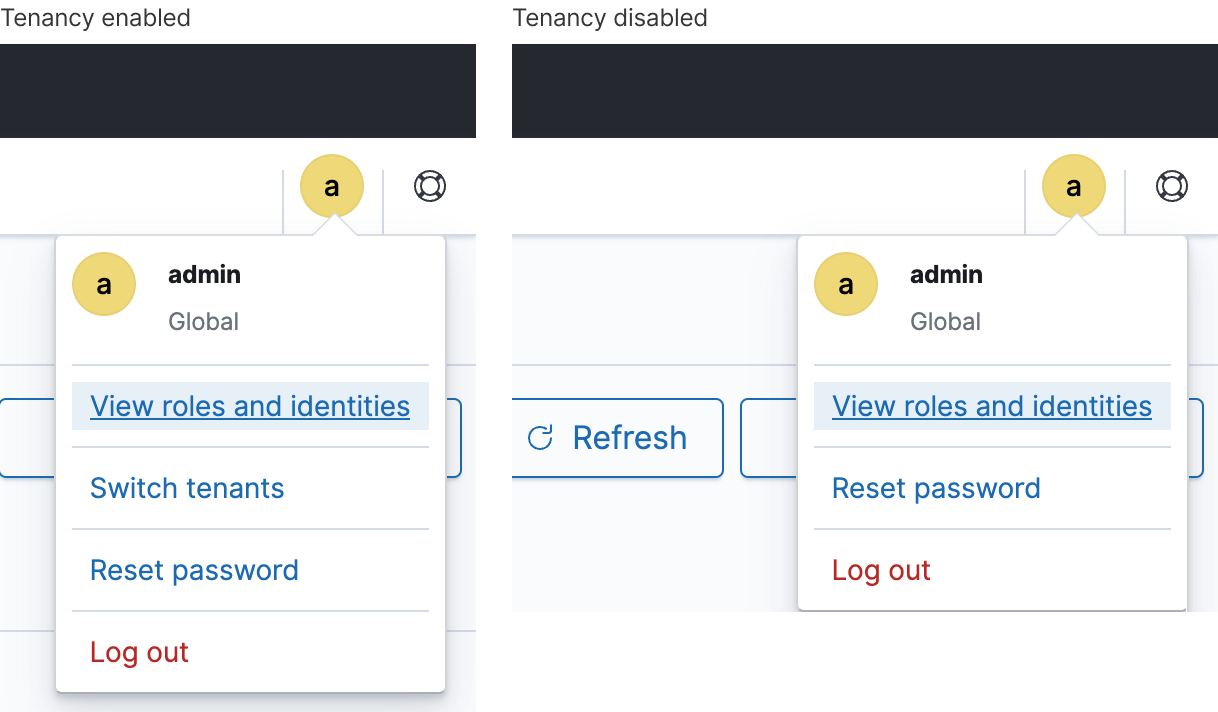Image resolution: width=1218 pixels, height=712 pixels.
Task: Open the admin avatar menu in Tenancy enabled view
Action: [332, 186]
